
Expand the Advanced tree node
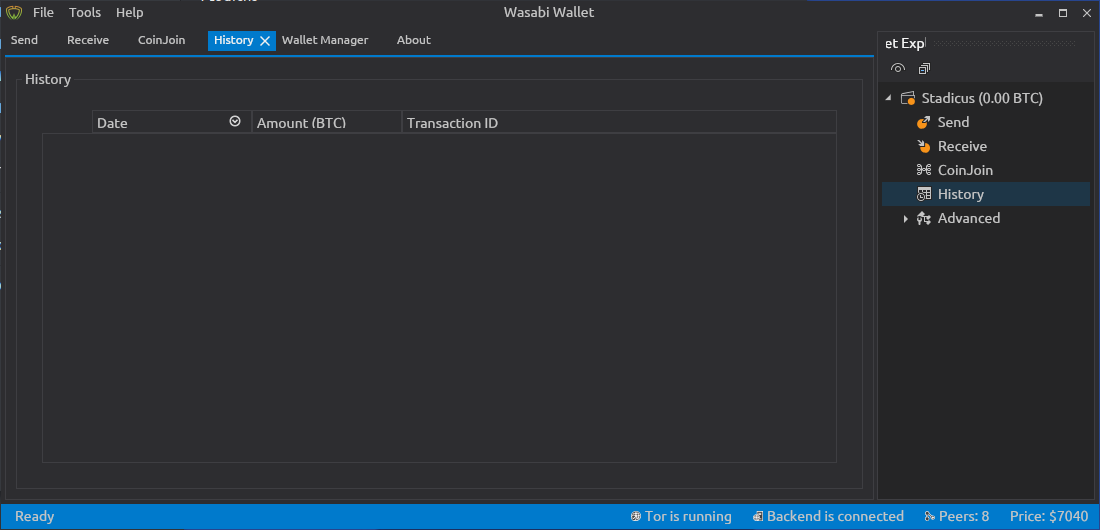coord(906,219)
